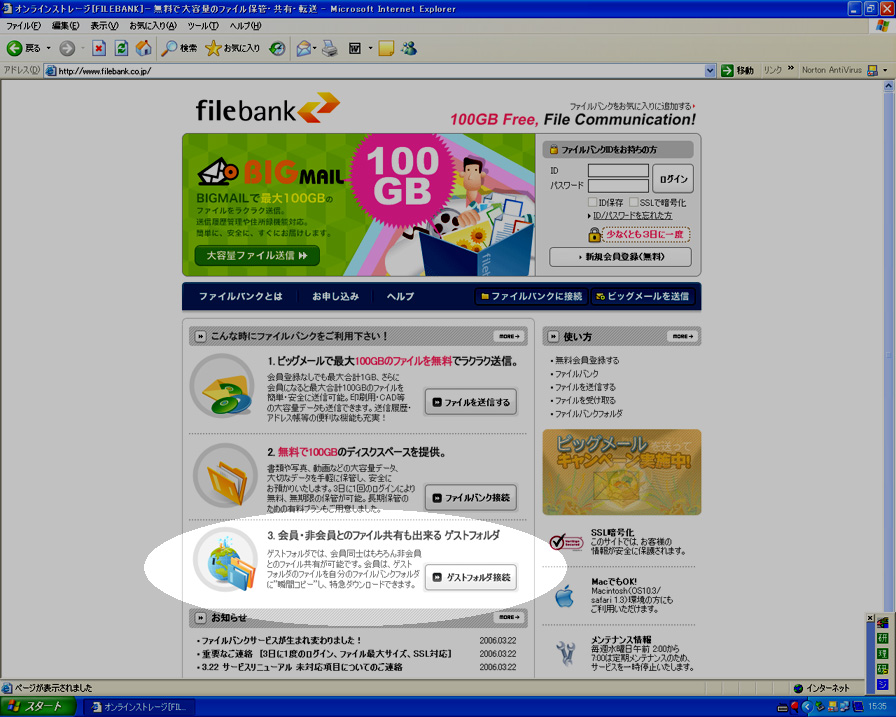Screen dimensions: 896x717
Task: Open the ヘルプ(H) menu
Action: (x=245, y=26)
